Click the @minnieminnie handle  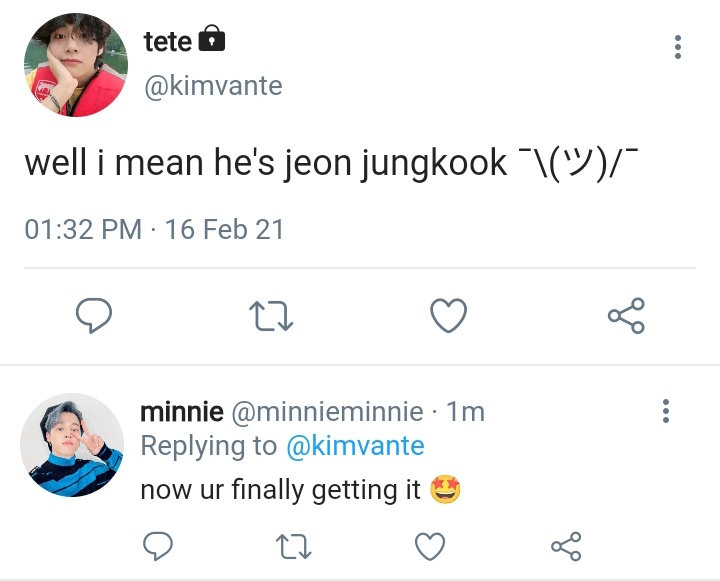(327, 412)
